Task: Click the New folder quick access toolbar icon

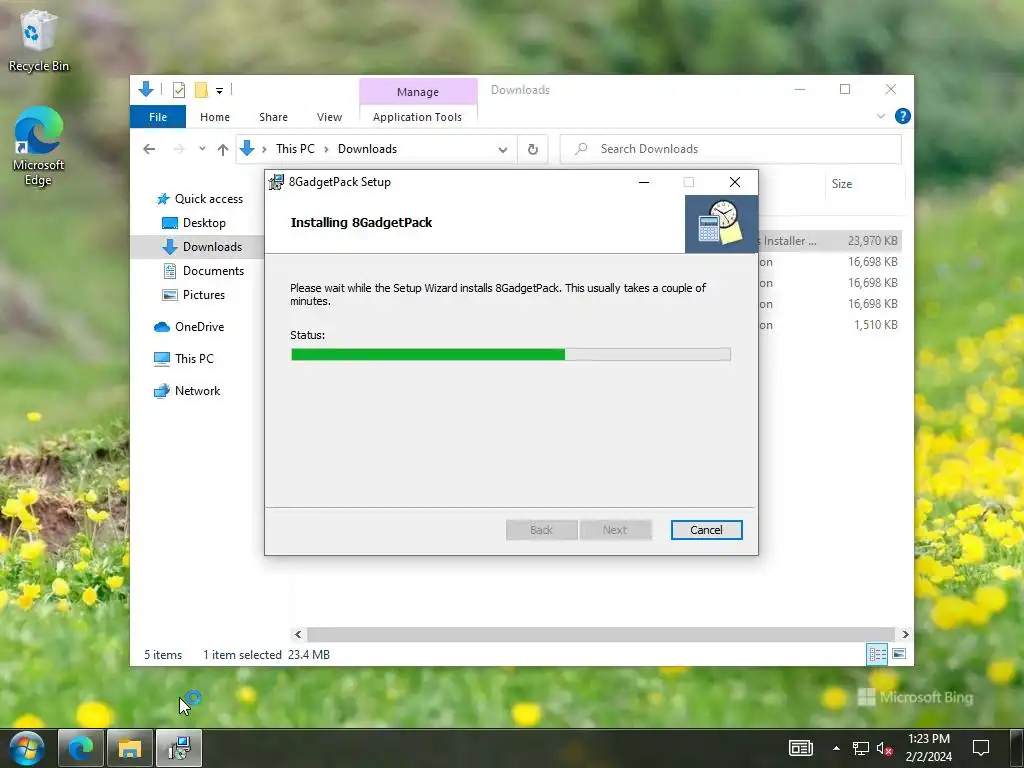Action: (x=201, y=90)
